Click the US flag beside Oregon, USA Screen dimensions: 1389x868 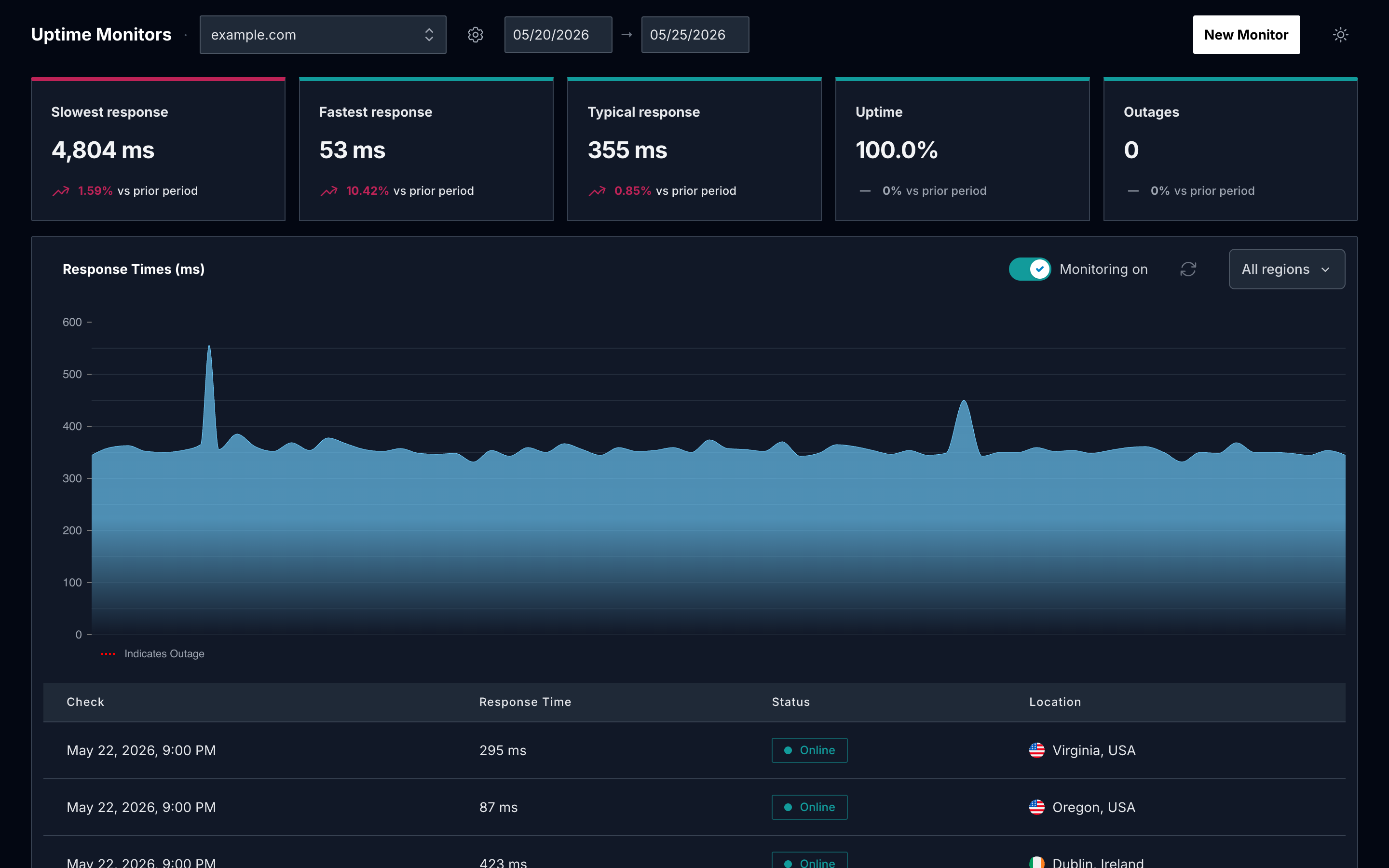click(1036, 807)
